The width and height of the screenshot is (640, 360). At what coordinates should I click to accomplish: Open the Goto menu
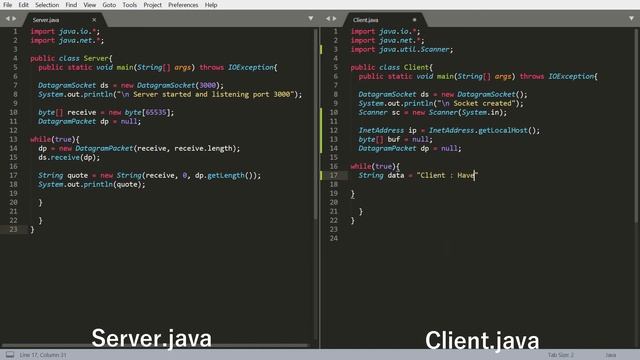109,5
